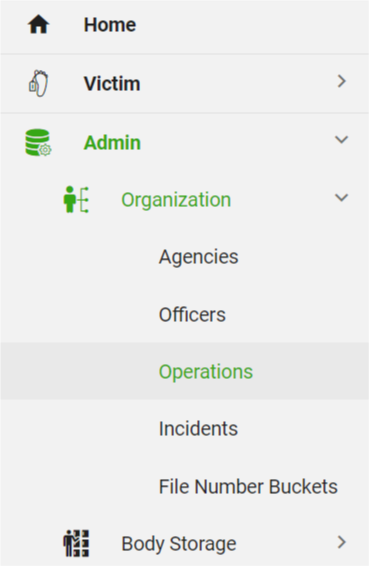
Task: Open the Agencies page
Action: 199,257
